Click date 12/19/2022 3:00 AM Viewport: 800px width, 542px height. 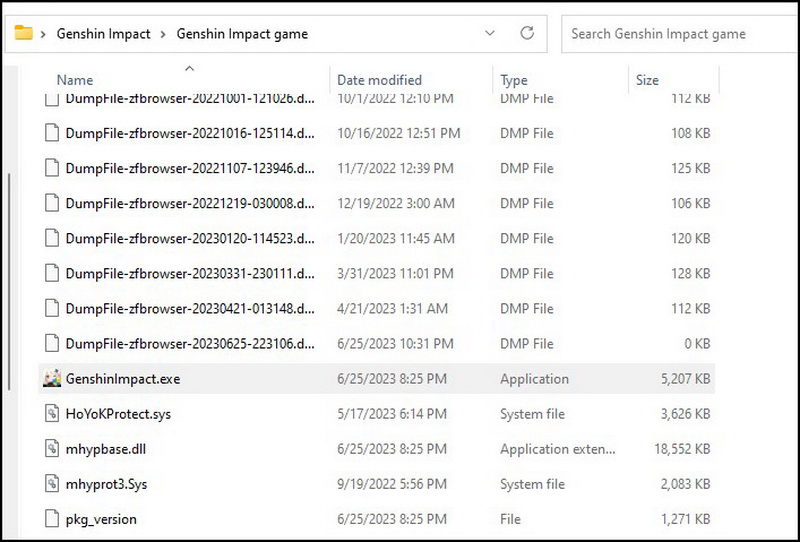pyautogui.click(x=396, y=203)
